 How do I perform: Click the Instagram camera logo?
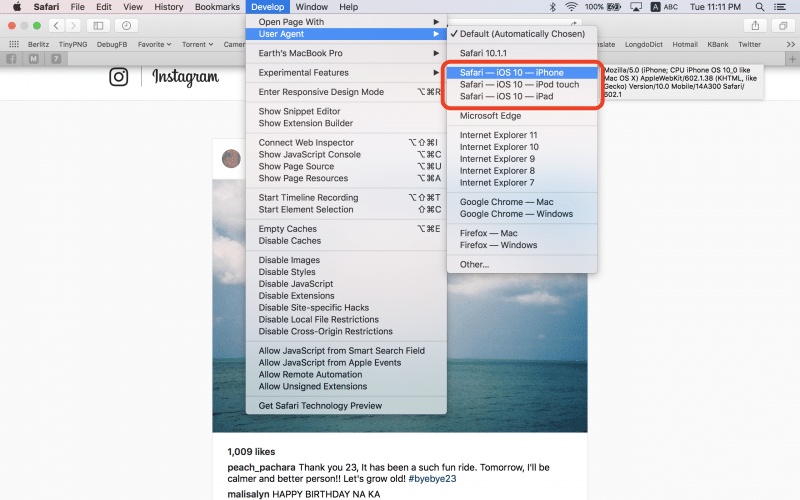click(118, 77)
